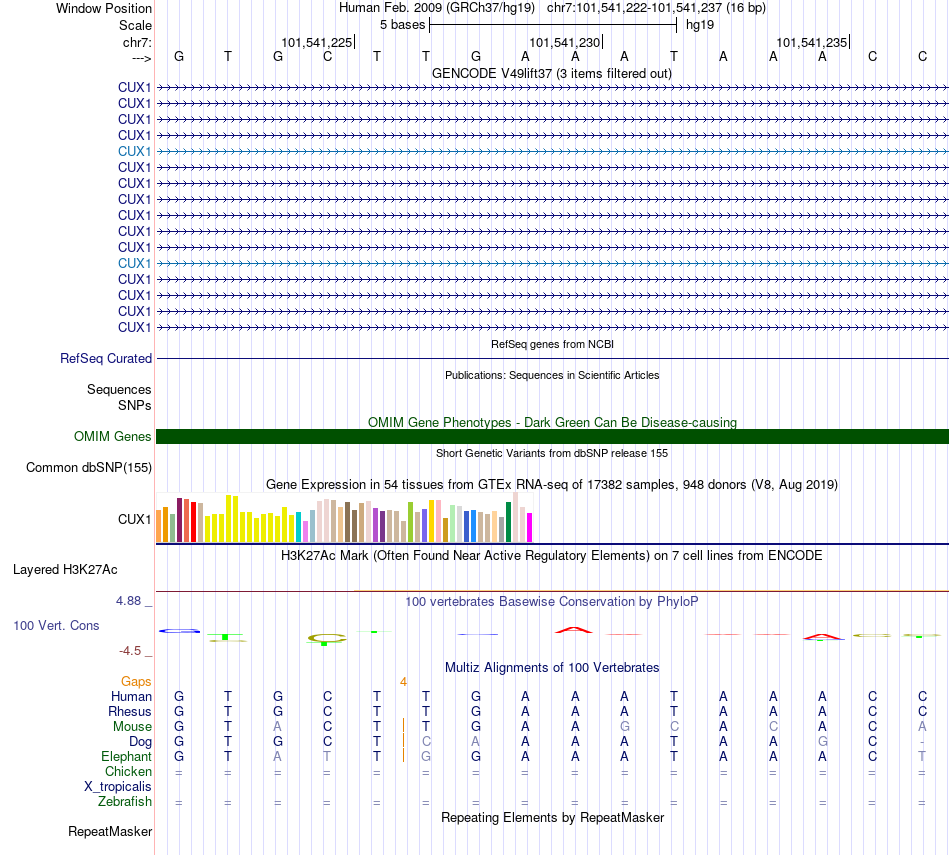Open the GENCODE V49lift37 track title
Screen dimensions: 950x855
pos(551,73)
